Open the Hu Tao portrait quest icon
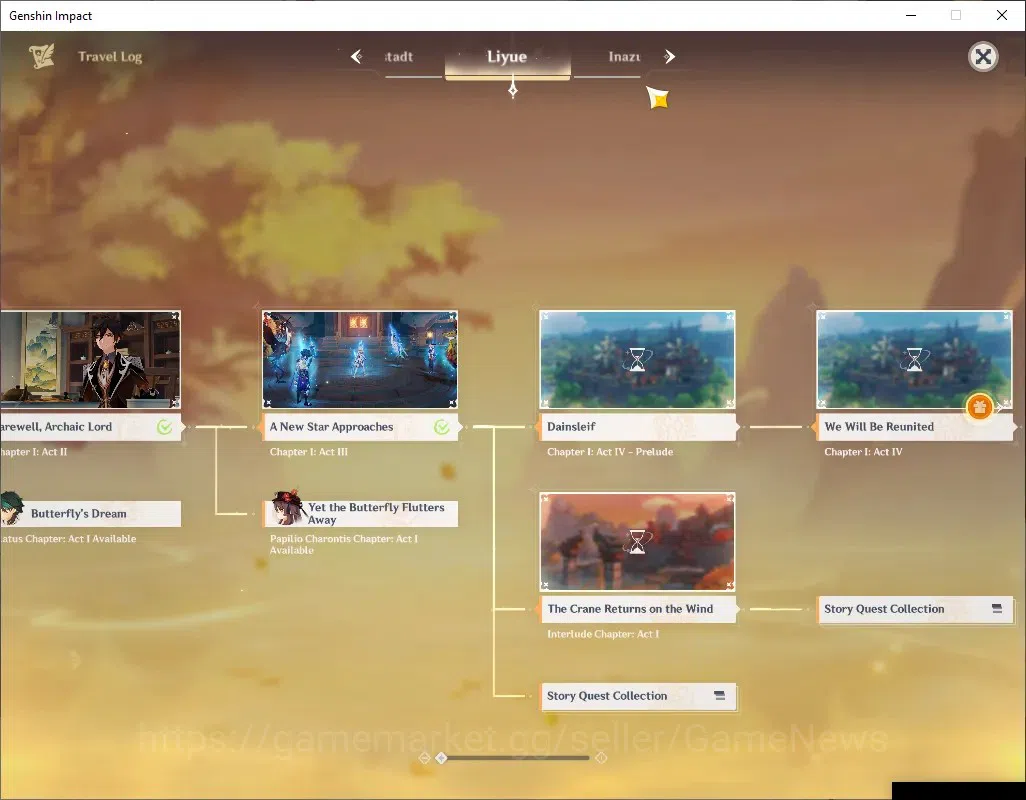This screenshot has height=800, width=1026. click(287, 508)
